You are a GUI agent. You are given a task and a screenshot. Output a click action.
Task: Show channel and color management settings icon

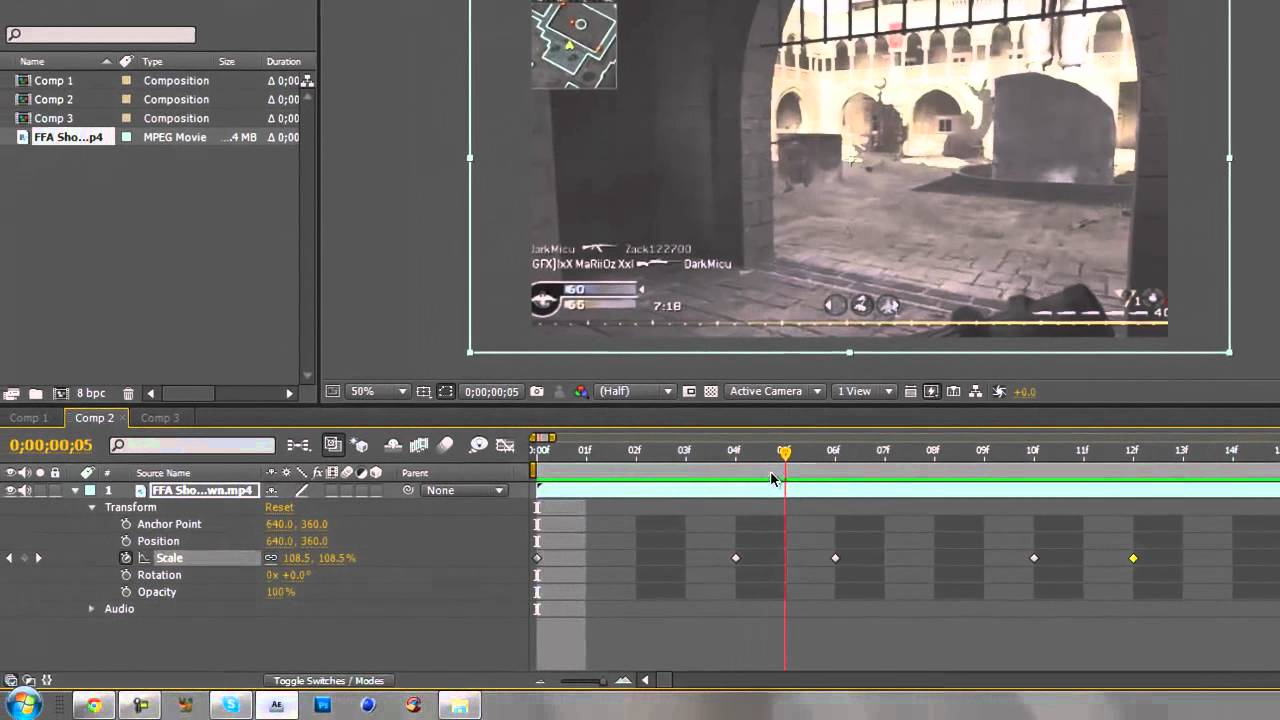(x=581, y=391)
